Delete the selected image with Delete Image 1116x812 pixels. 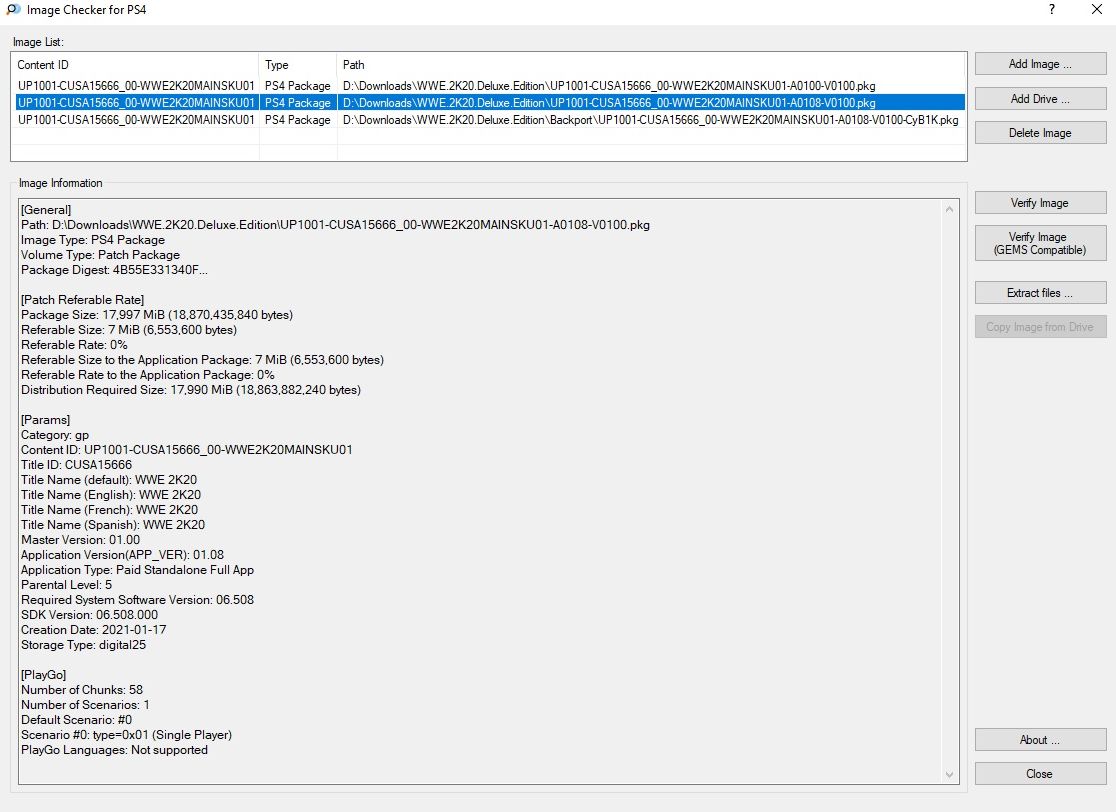click(x=1040, y=133)
